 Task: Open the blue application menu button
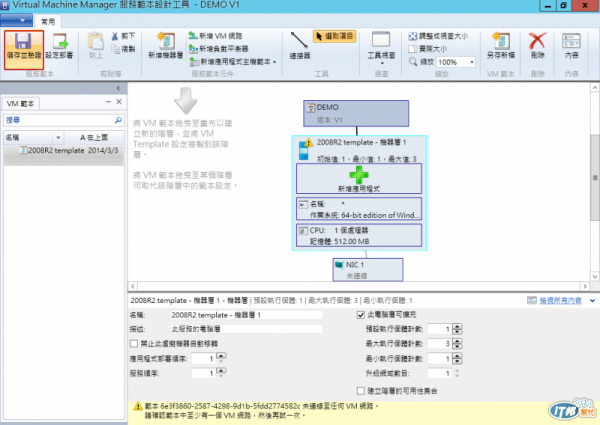[16, 20]
